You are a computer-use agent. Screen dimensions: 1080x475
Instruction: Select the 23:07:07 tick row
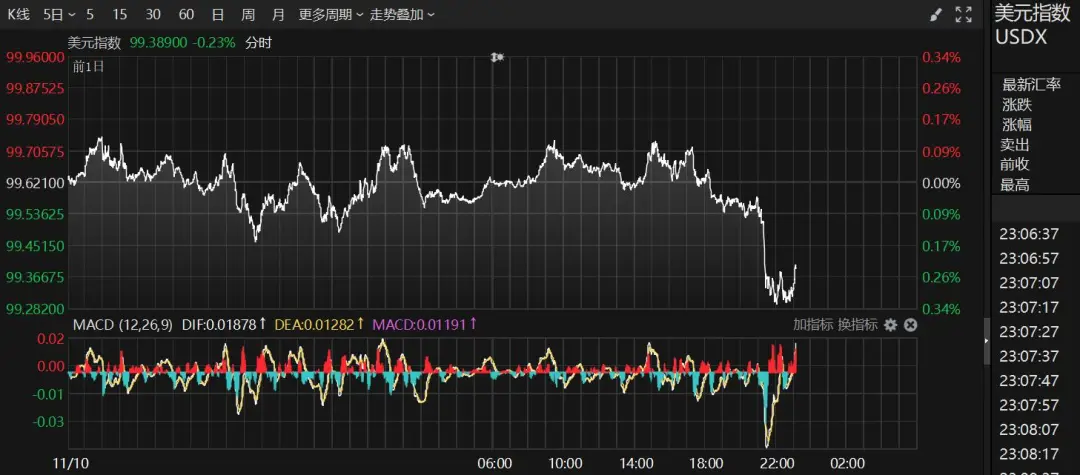1030,283
